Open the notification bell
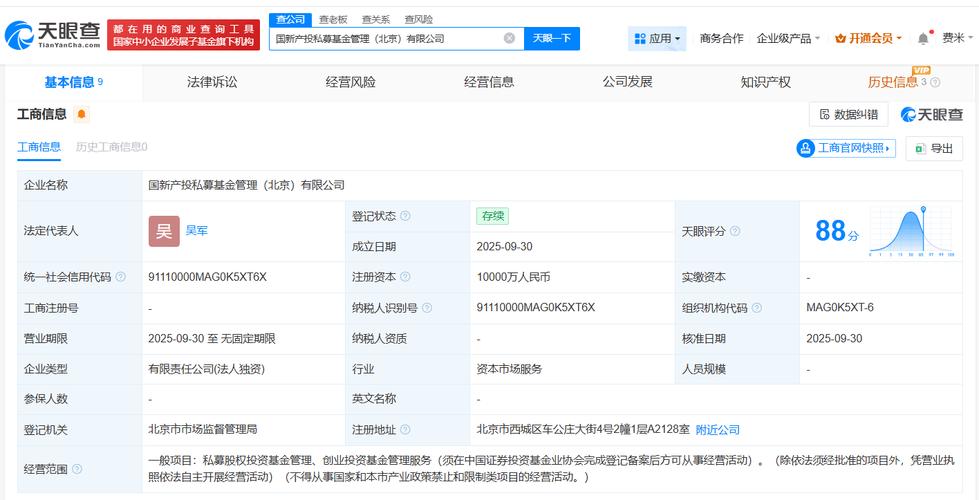 pyautogui.click(x=922, y=38)
